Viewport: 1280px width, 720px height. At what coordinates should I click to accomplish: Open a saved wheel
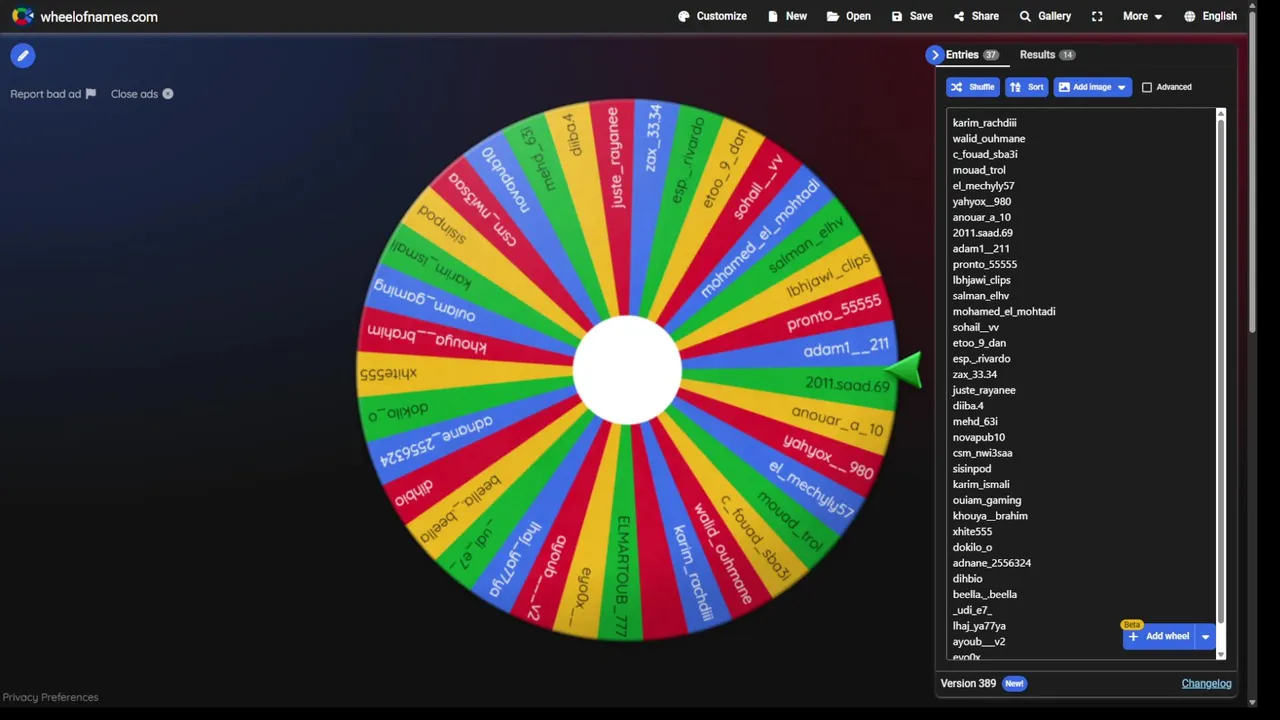click(848, 16)
